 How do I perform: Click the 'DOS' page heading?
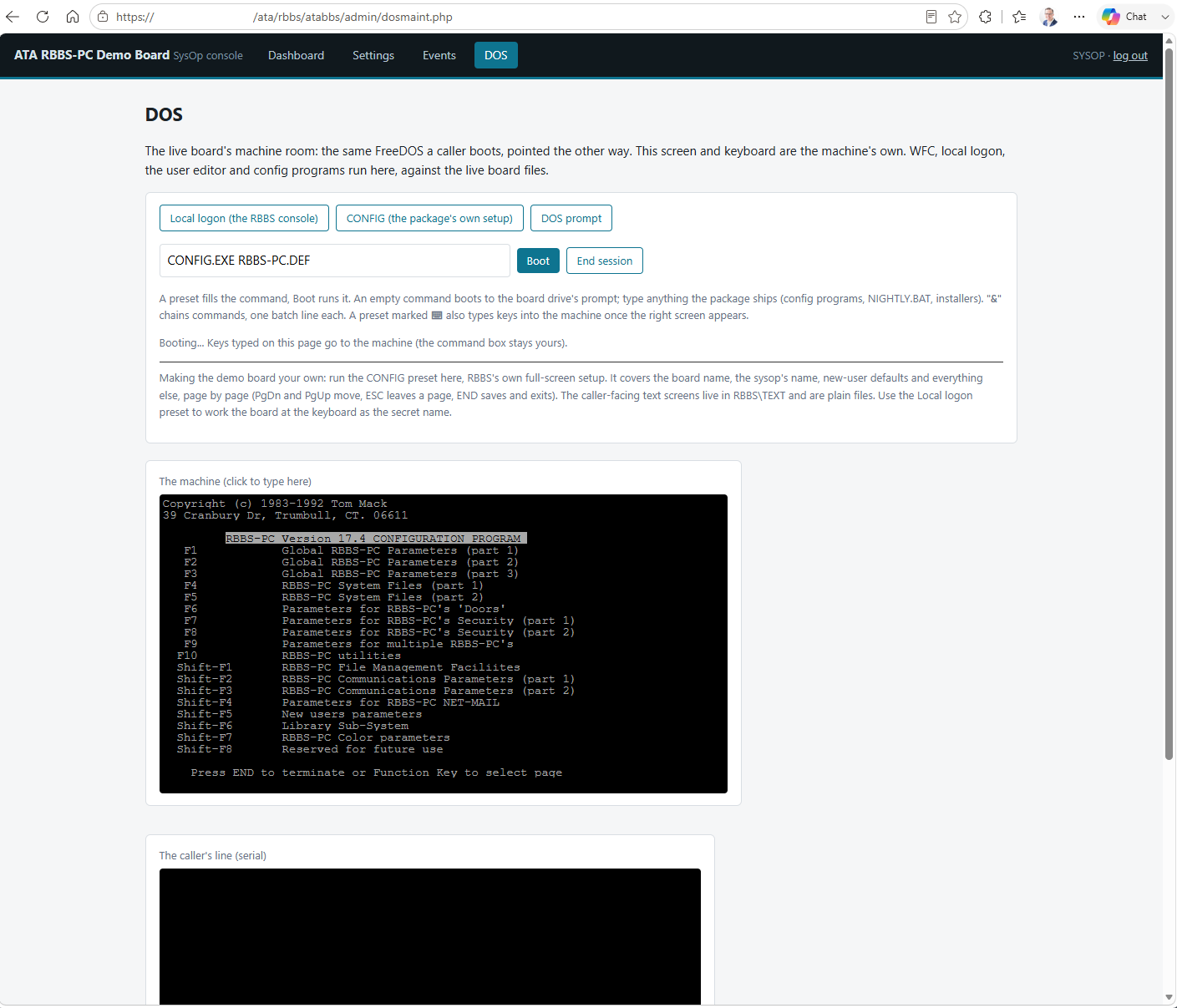pos(164,114)
